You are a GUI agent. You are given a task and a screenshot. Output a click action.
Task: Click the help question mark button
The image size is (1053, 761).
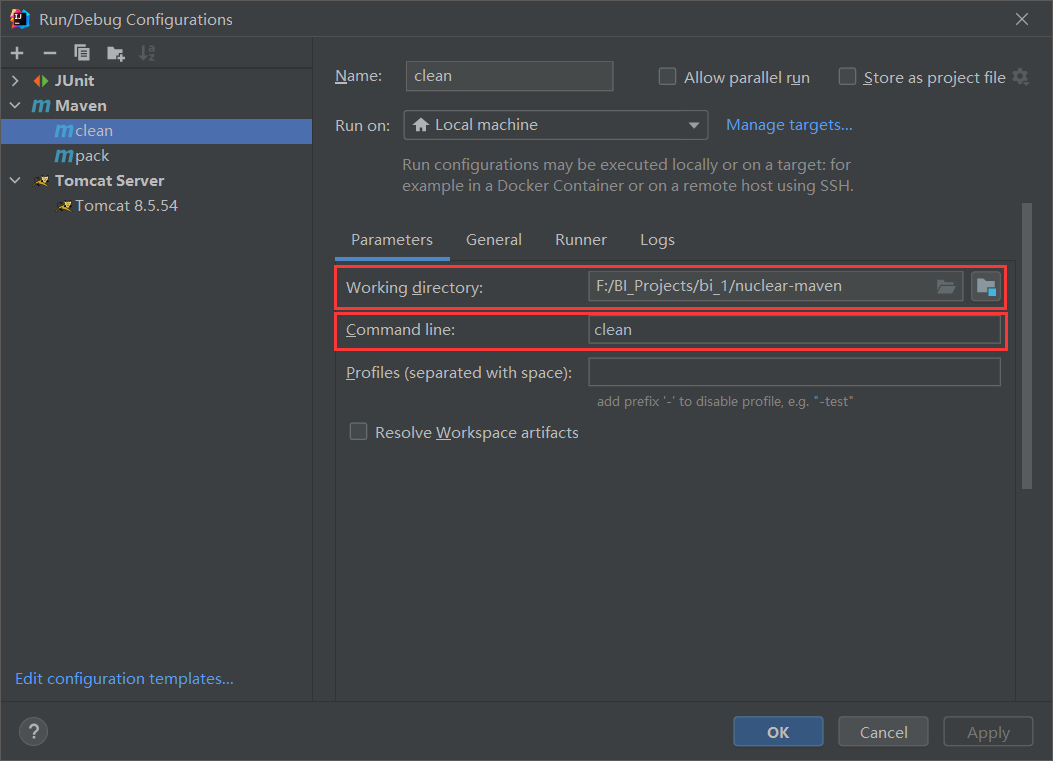(x=33, y=732)
